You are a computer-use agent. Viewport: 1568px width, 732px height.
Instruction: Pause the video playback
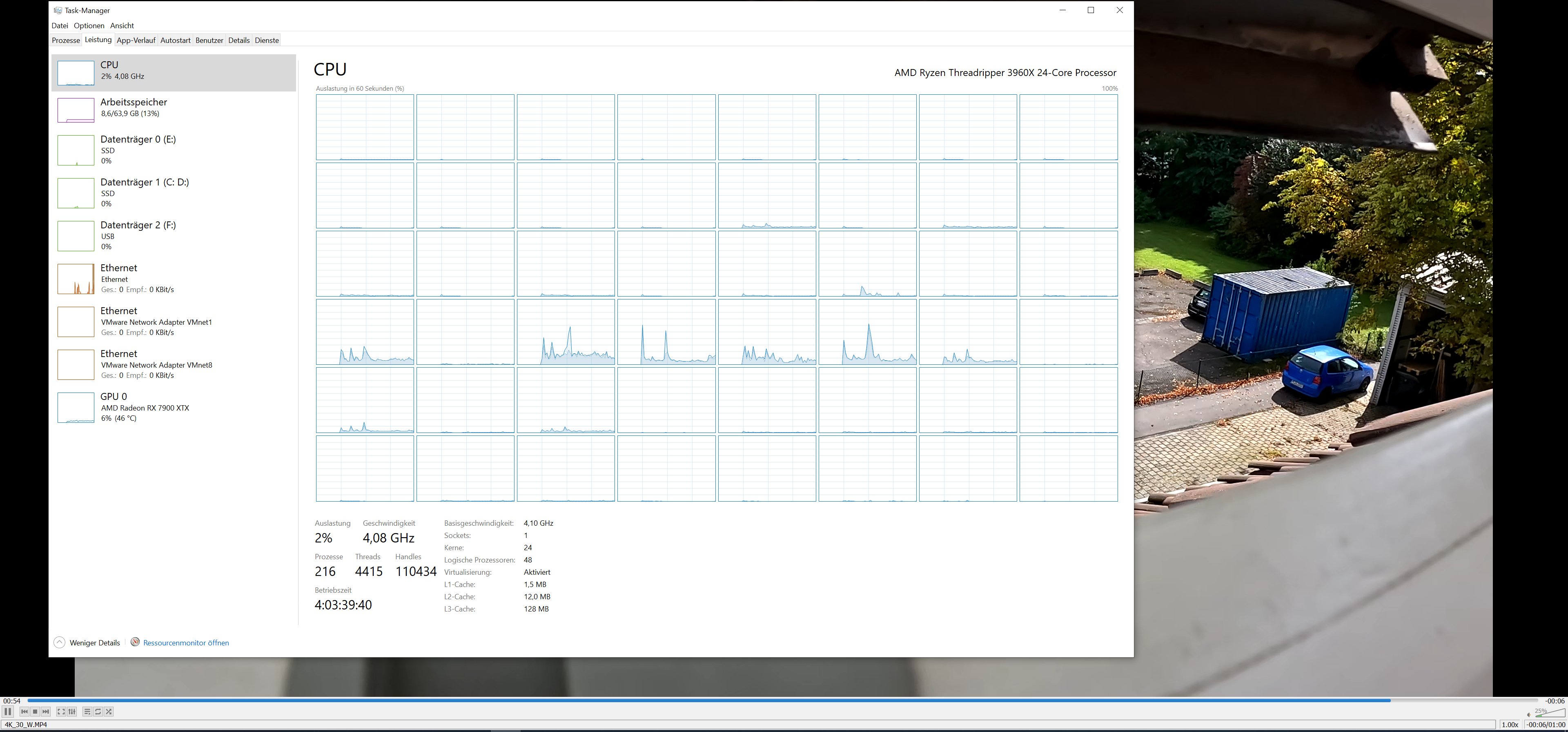pos(8,711)
